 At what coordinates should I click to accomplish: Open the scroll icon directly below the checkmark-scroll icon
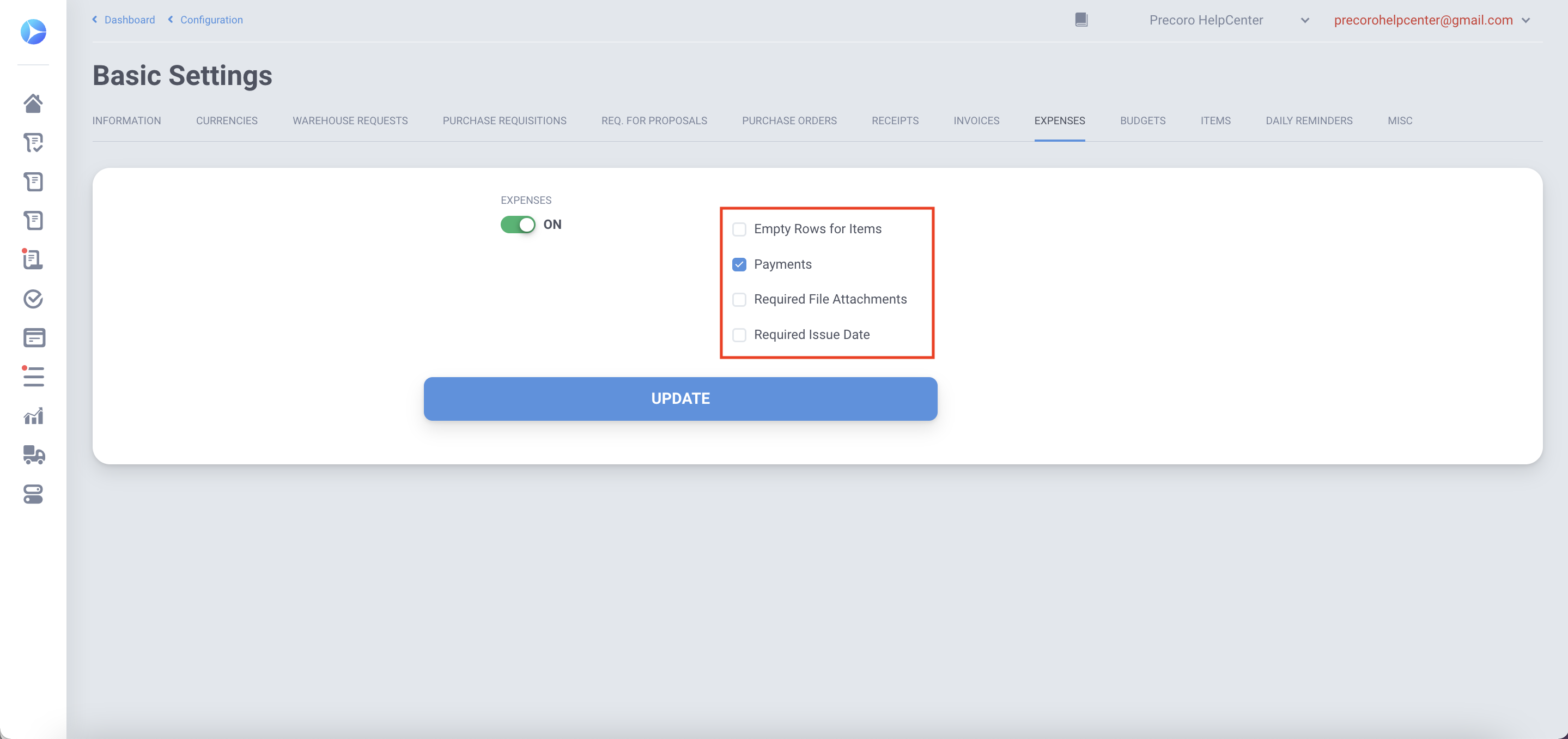[x=33, y=182]
